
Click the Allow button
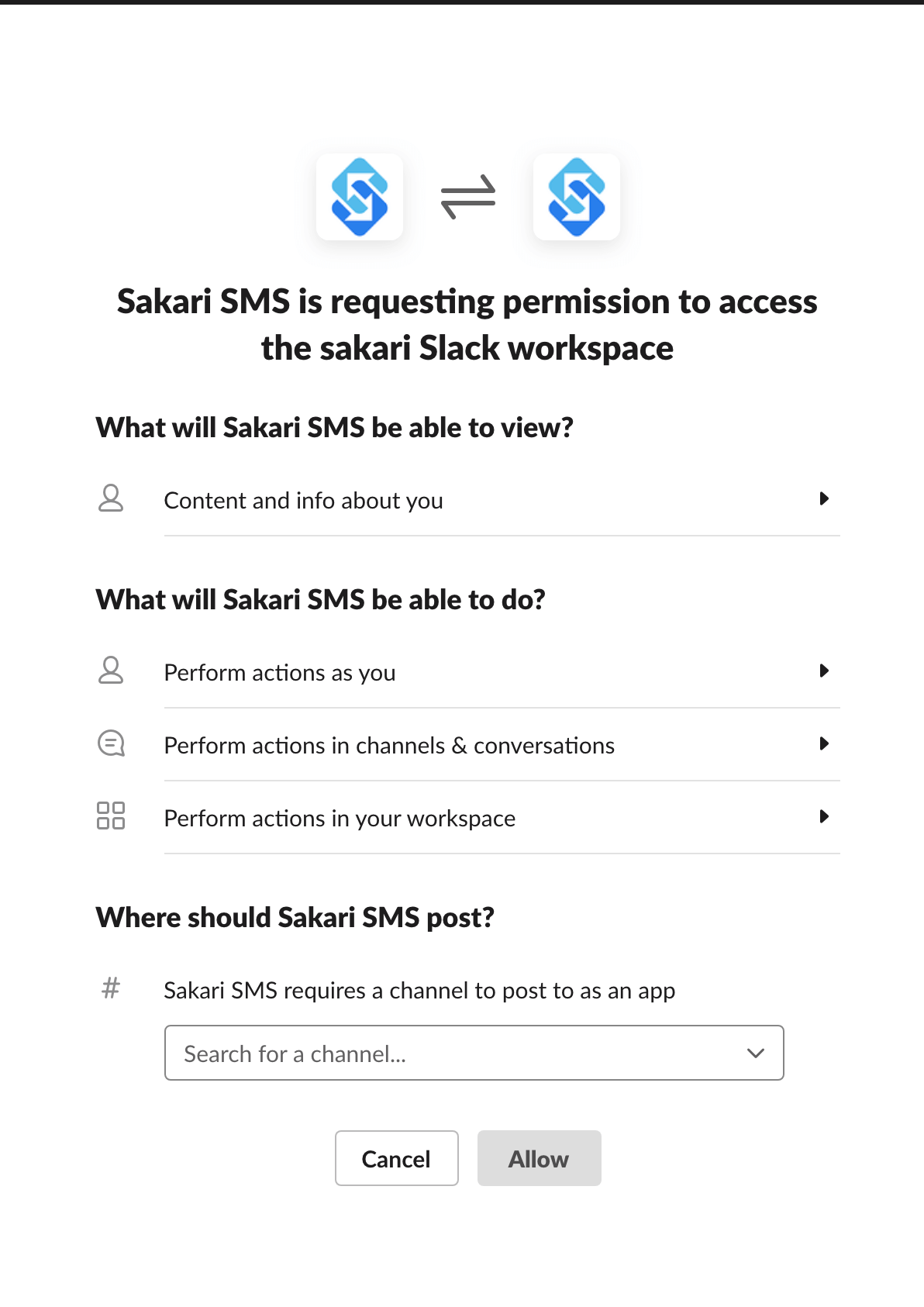point(540,1158)
